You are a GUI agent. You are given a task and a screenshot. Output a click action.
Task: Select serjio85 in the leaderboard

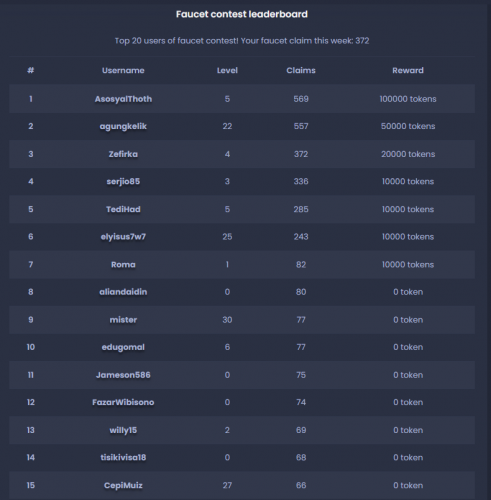tap(123, 181)
